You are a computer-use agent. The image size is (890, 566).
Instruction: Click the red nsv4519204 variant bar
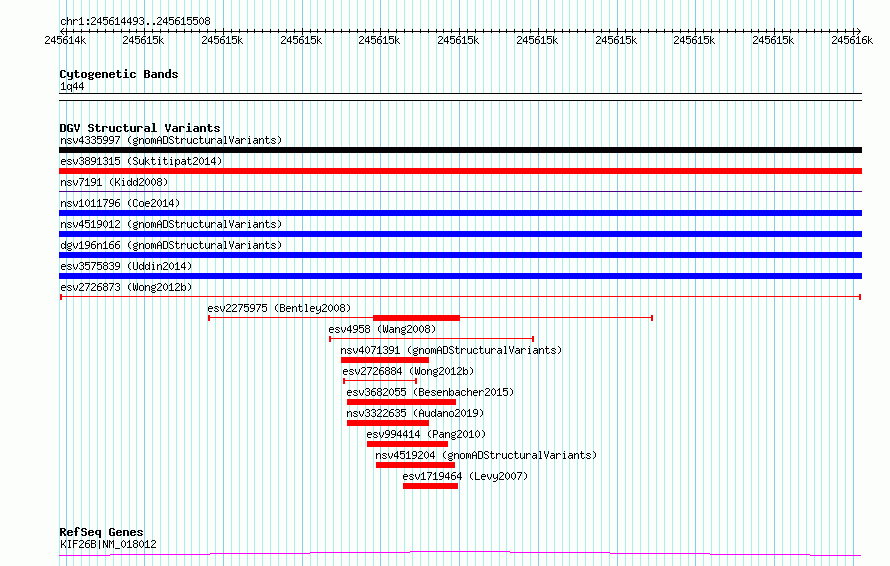415,465
